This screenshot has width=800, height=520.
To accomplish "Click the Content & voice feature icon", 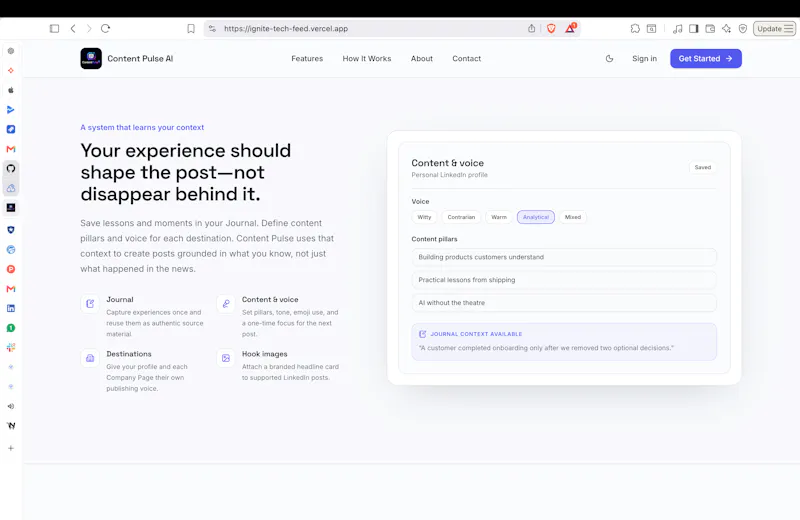I will click(226, 304).
